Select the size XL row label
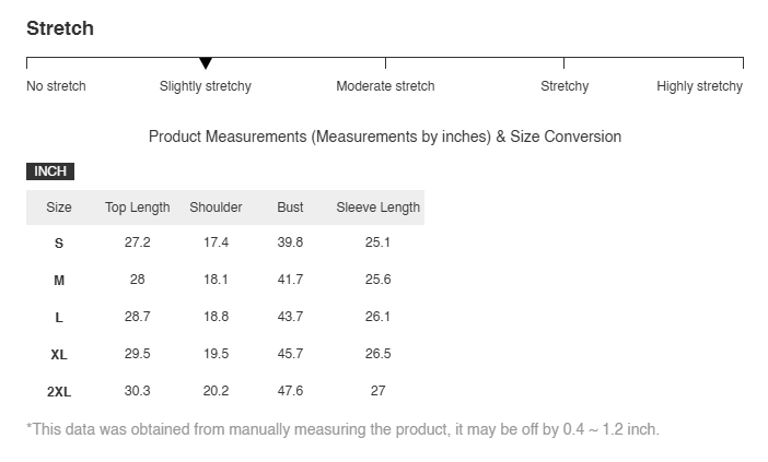The width and height of the screenshot is (768, 462). click(x=59, y=354)
